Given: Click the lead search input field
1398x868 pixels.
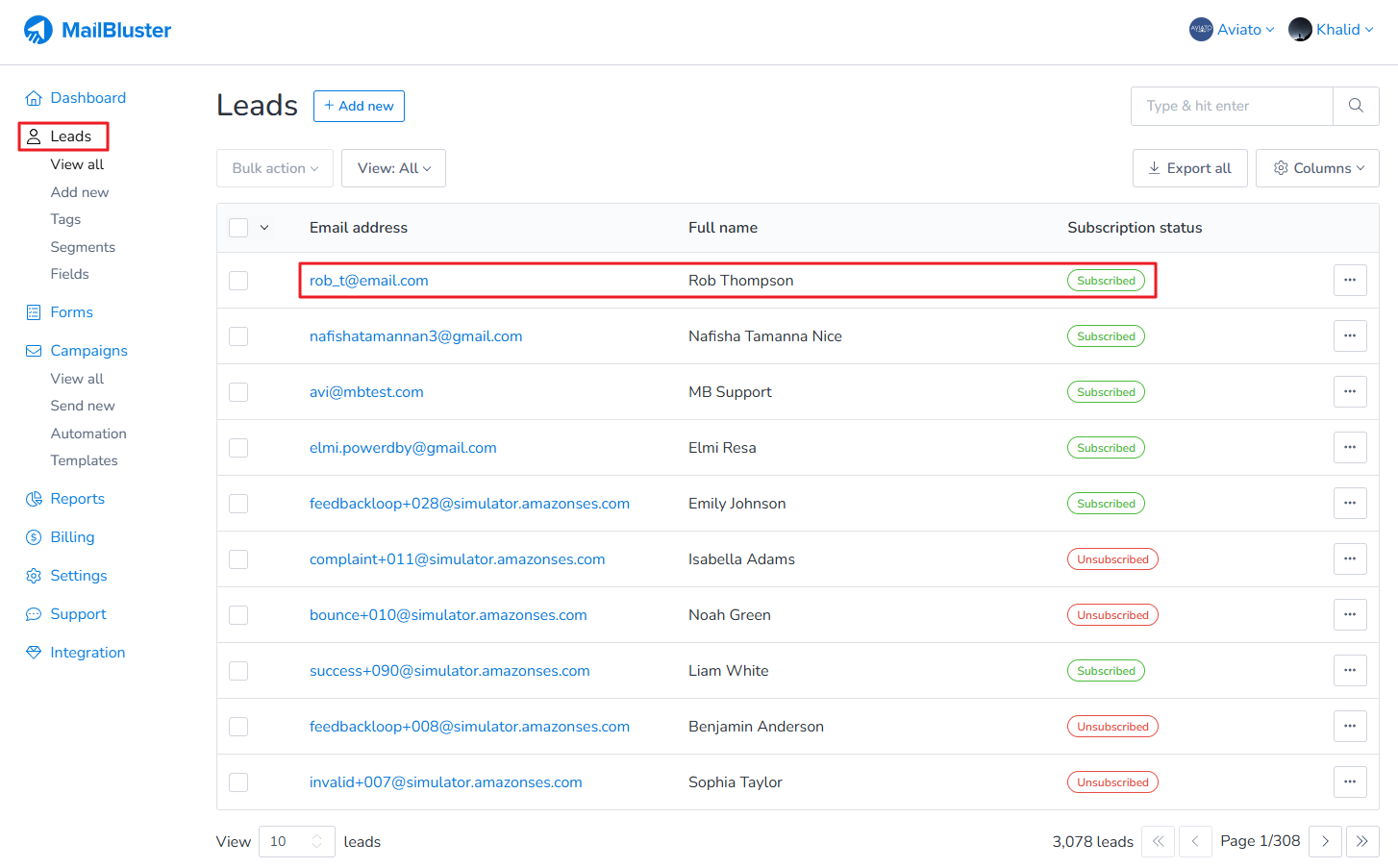Looking at the screenshot, I should [x=1232, y=106].
